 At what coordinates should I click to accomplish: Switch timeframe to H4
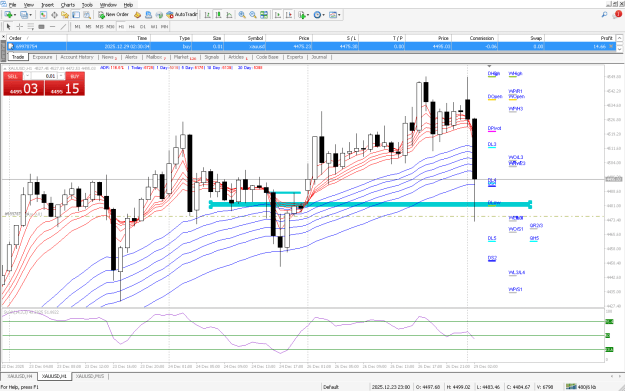(132, 27)
